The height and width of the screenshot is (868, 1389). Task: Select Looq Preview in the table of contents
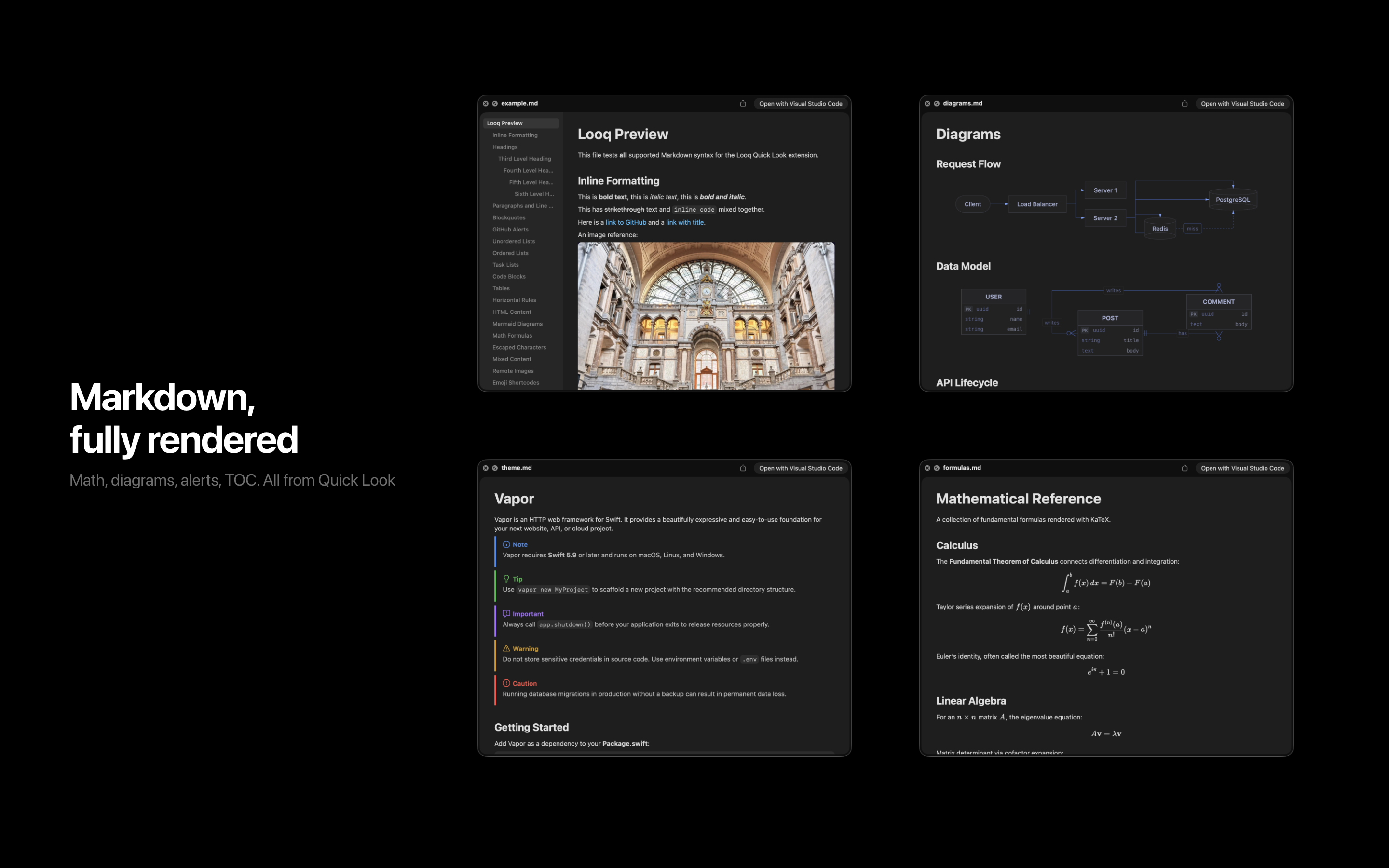[505, 123]
